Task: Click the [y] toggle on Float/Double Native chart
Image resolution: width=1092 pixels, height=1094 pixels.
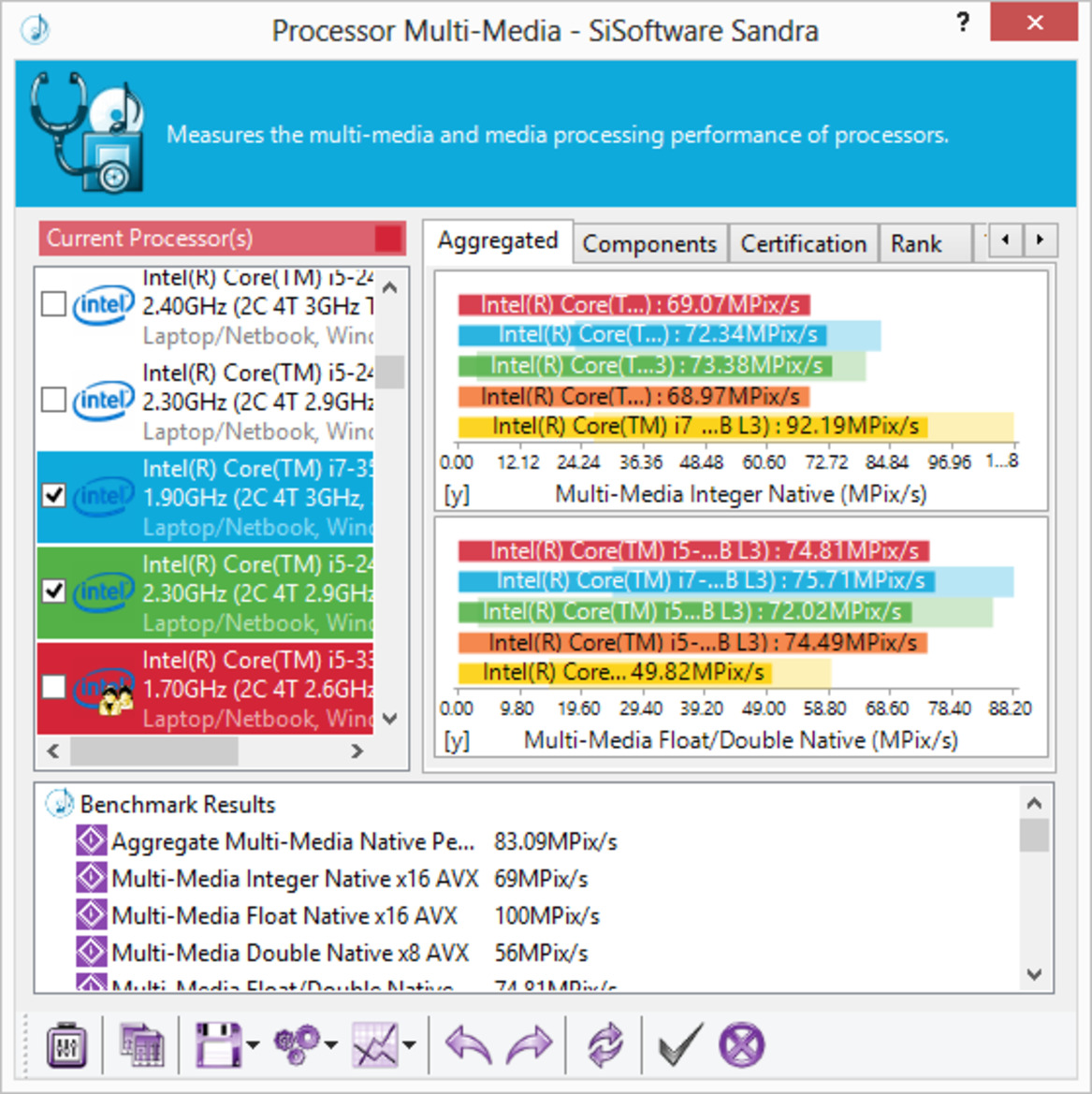Action: coord(457,740)
